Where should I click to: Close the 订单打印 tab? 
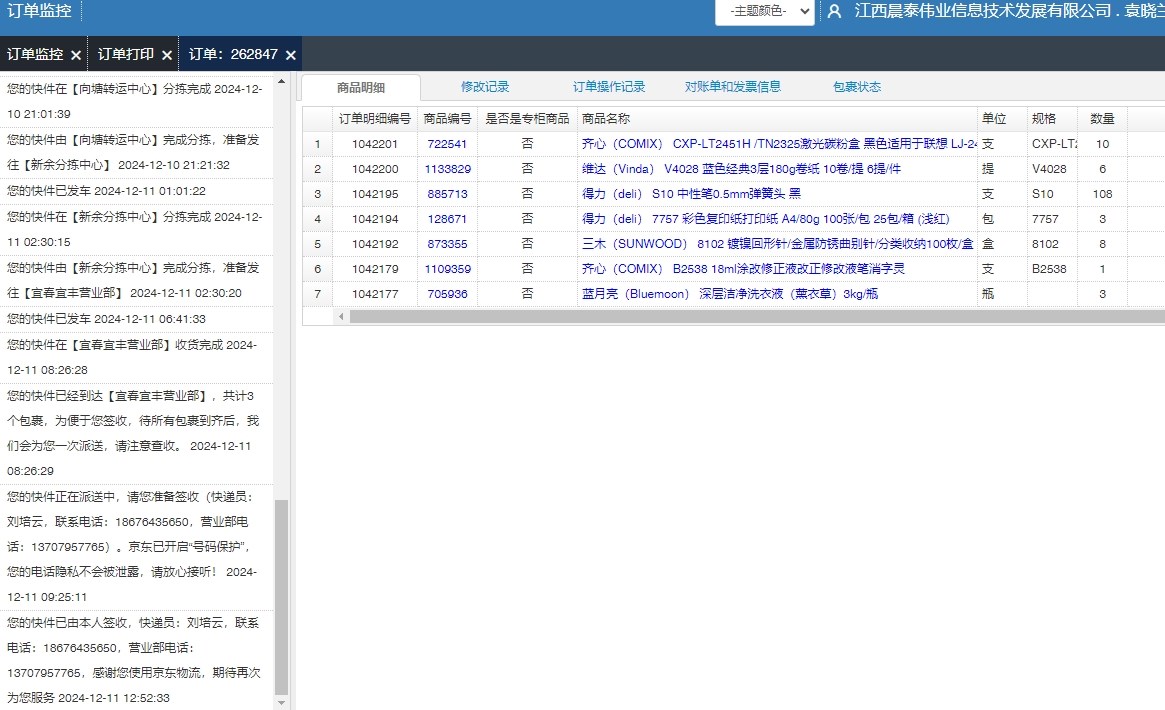[x=167, y=55]
